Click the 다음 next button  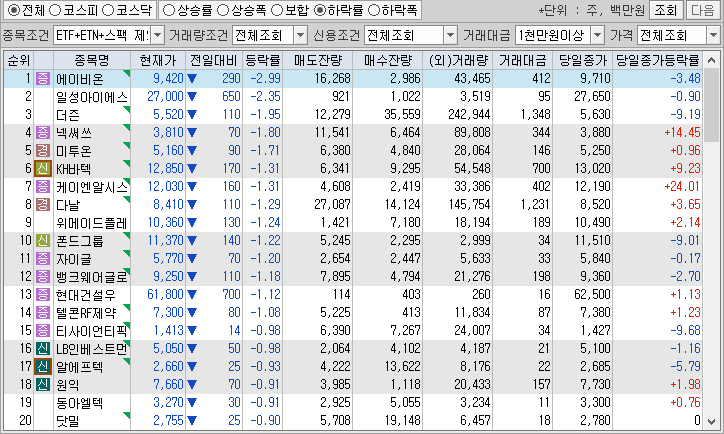click(x=703, y=10)
